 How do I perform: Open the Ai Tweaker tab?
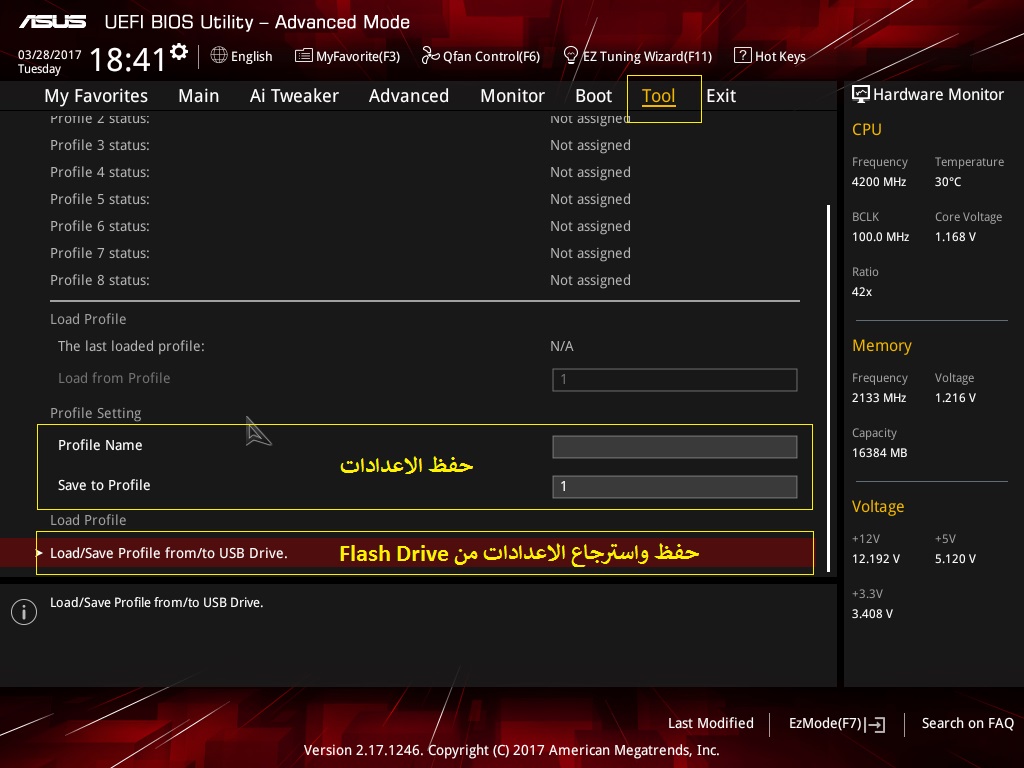tap(294, 96)
